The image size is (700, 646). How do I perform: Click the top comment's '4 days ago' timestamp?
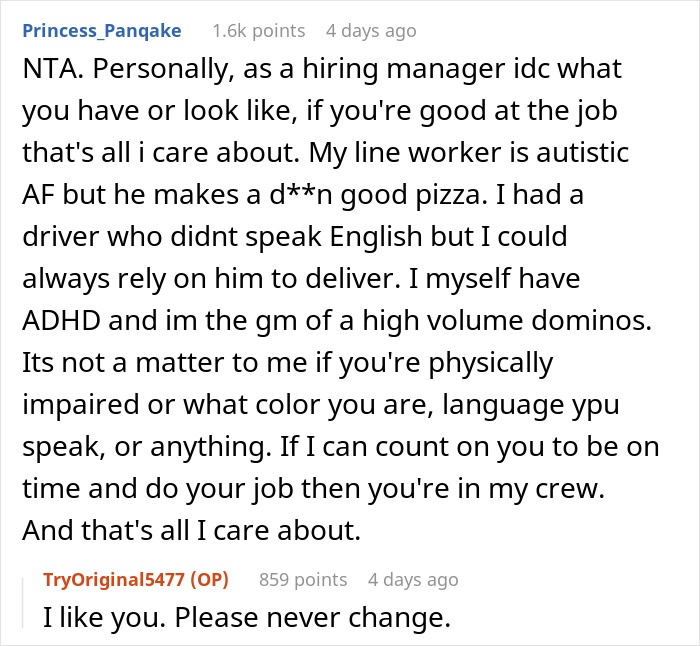371,31
